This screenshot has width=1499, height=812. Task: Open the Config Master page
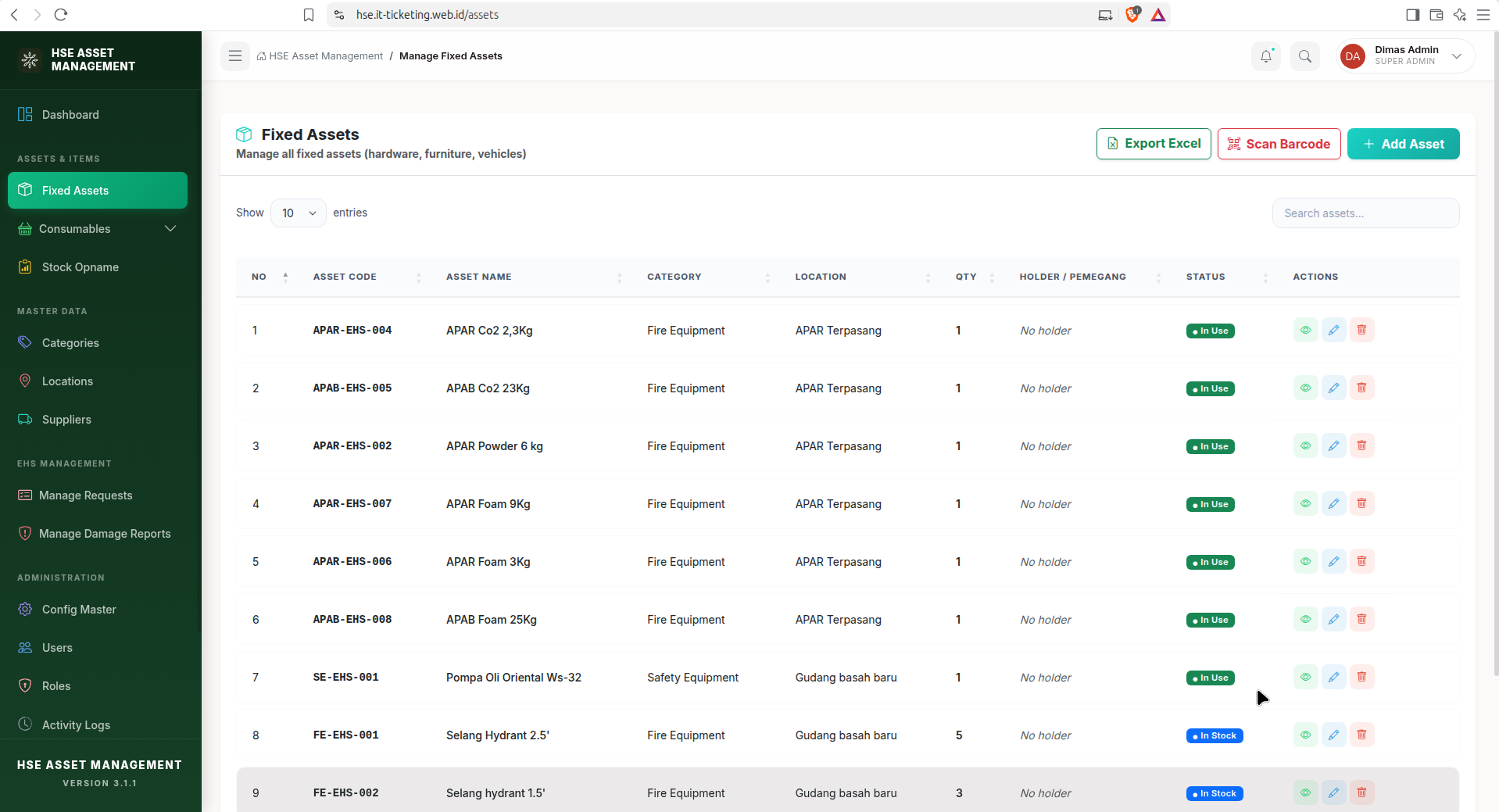[x=98, y=610]
